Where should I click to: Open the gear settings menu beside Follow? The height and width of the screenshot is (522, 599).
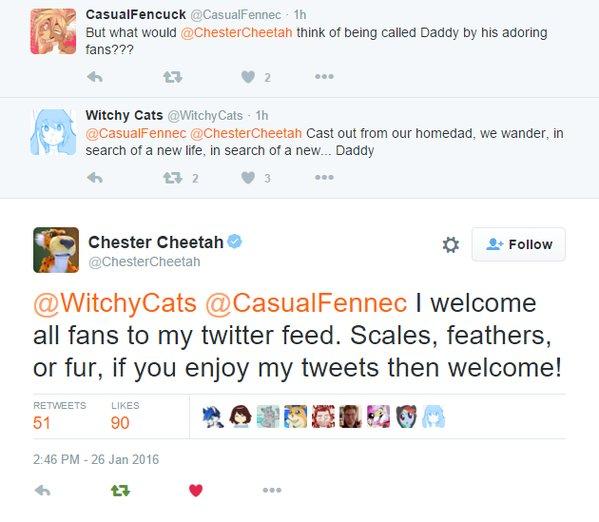pyautogui.click(x=451, y=245)
